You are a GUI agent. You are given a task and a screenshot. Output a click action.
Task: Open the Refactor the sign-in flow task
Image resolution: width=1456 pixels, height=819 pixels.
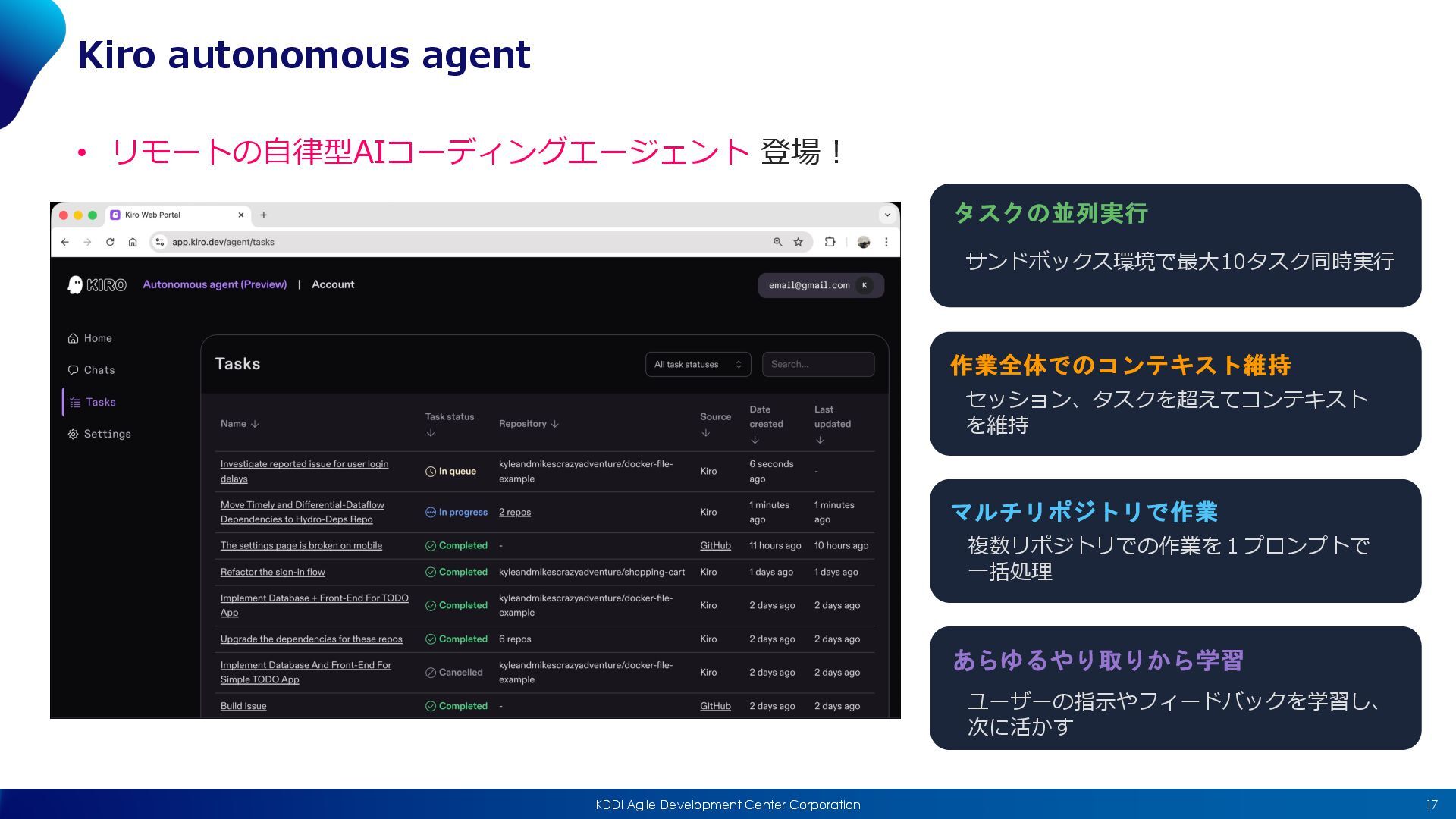coord(272,572)
